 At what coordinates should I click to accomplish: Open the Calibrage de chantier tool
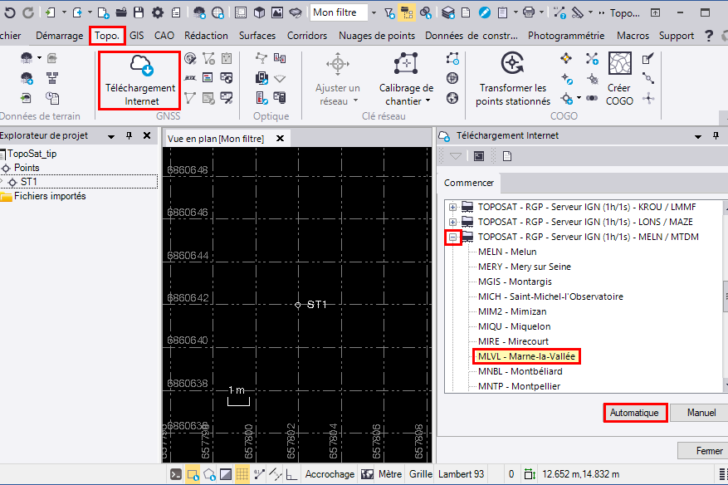coord(405,66)
